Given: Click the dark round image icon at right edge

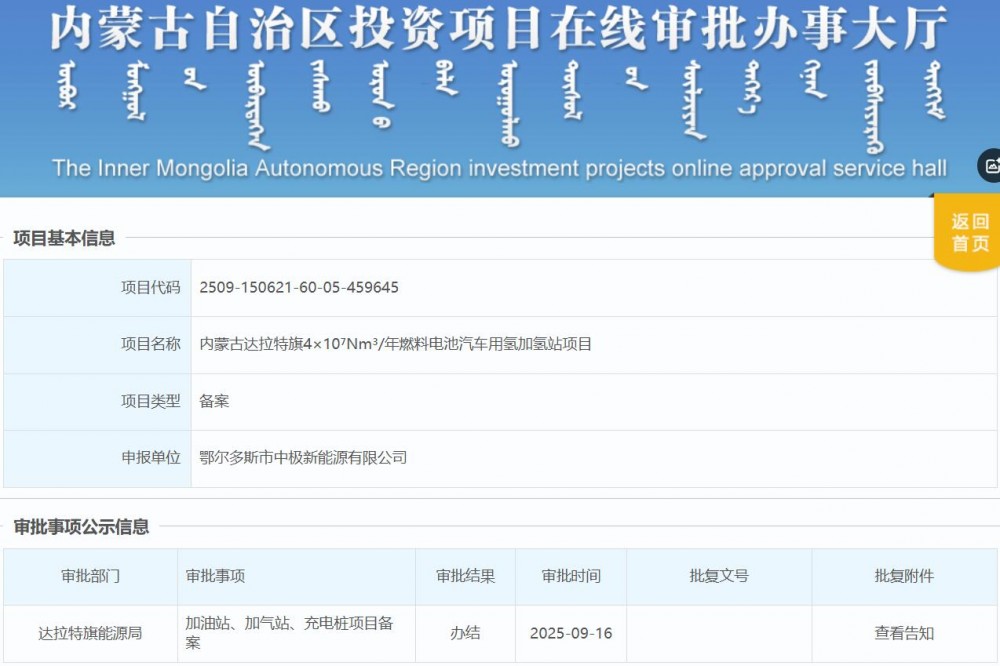Looking at the screenshot, I should [x=990, y=166].
